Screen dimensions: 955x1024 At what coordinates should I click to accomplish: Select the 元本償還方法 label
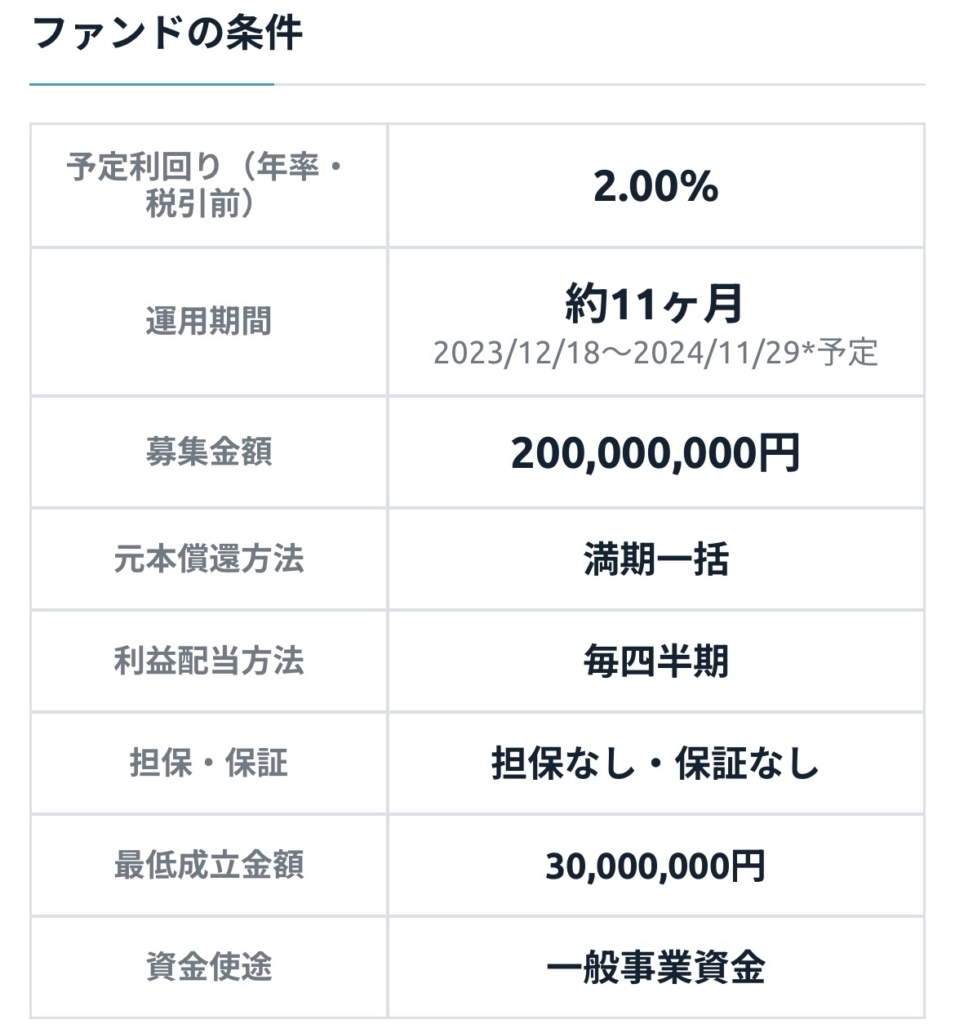coord(207,559)
